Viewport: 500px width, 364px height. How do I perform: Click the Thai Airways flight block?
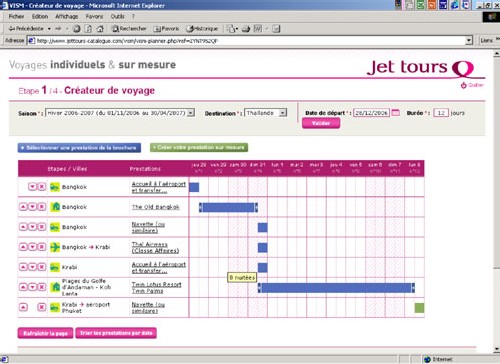[x=263, y=248]
